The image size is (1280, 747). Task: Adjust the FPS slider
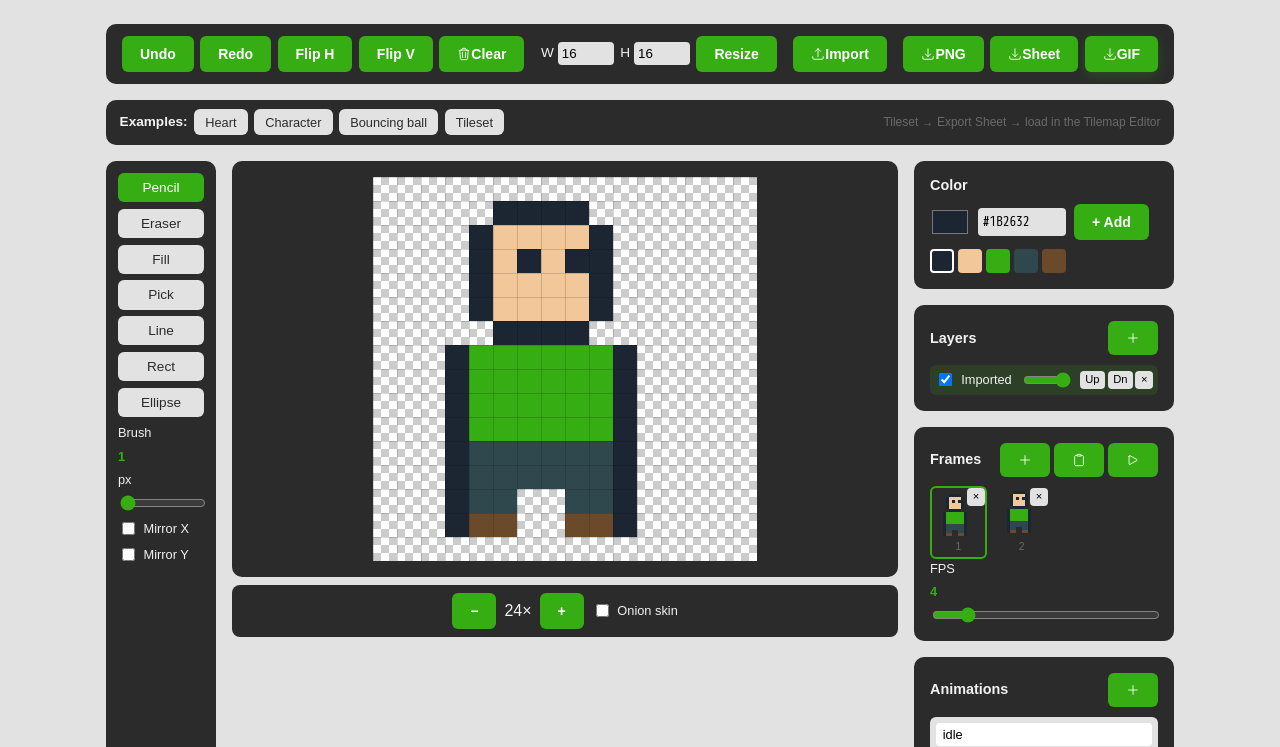[1046, 615]
